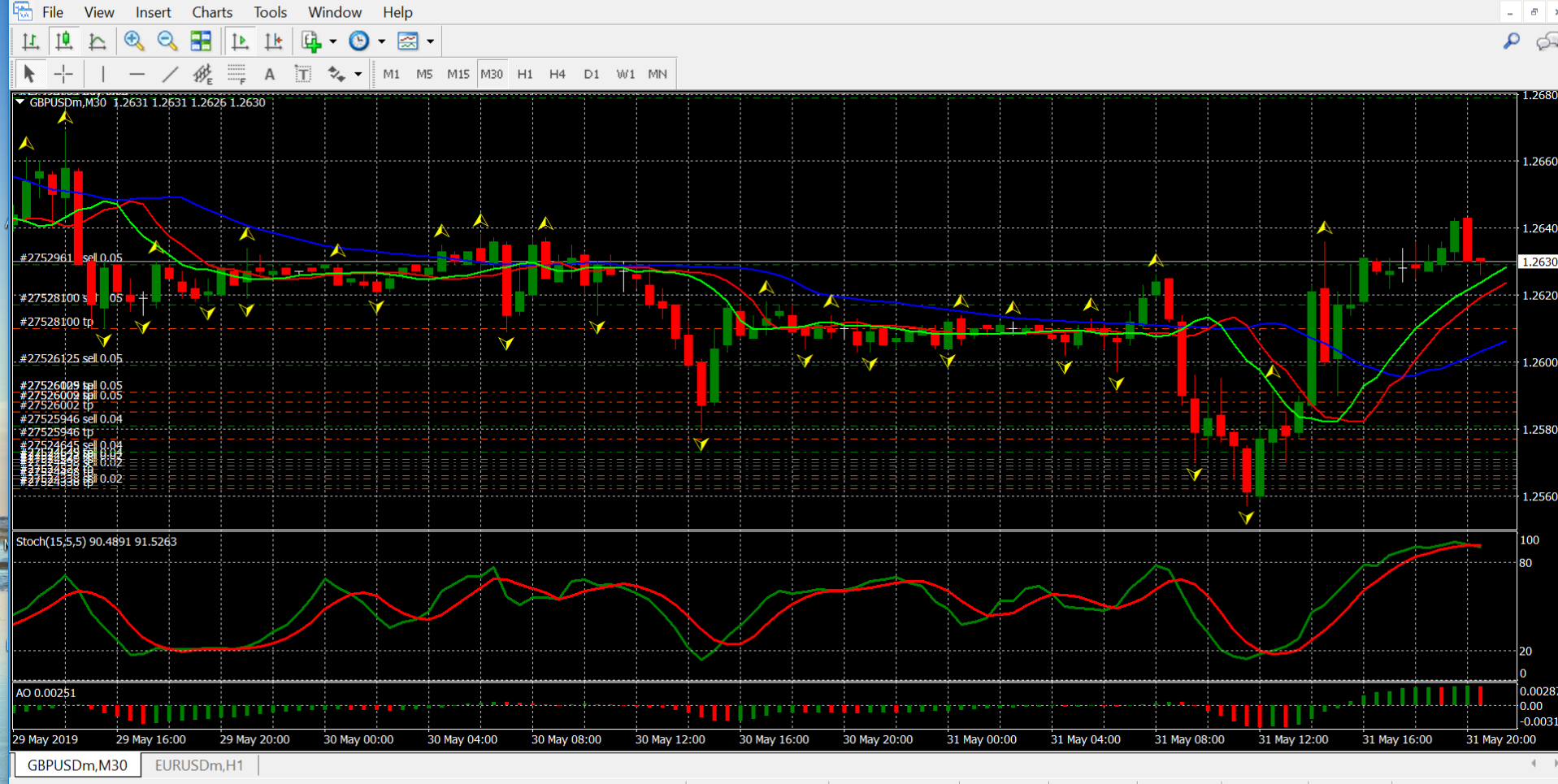This screenshot has width=1558, height=784.
Task: Click the 30 May 12:00 time label
Action: pos(670,739)
